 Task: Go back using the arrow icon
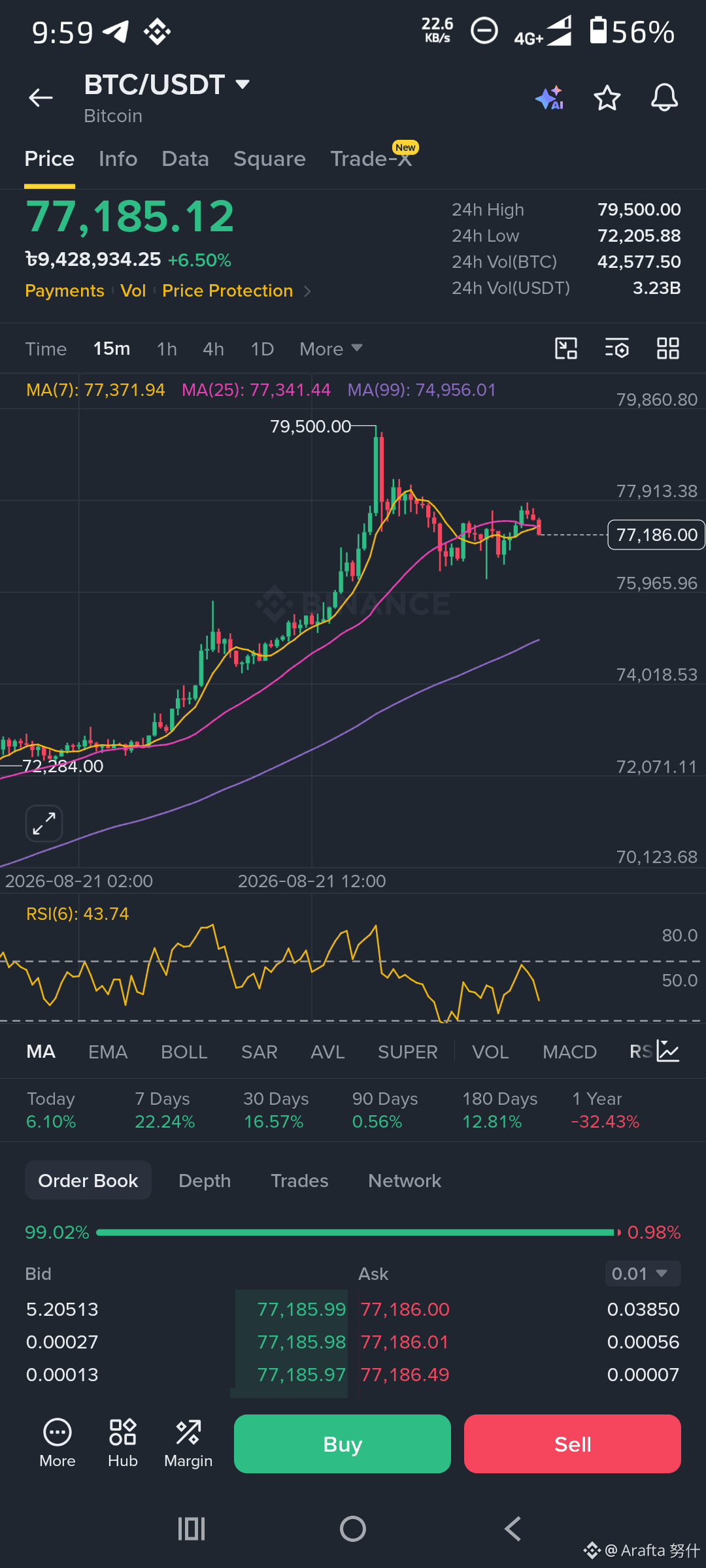[x=41, y=98]
